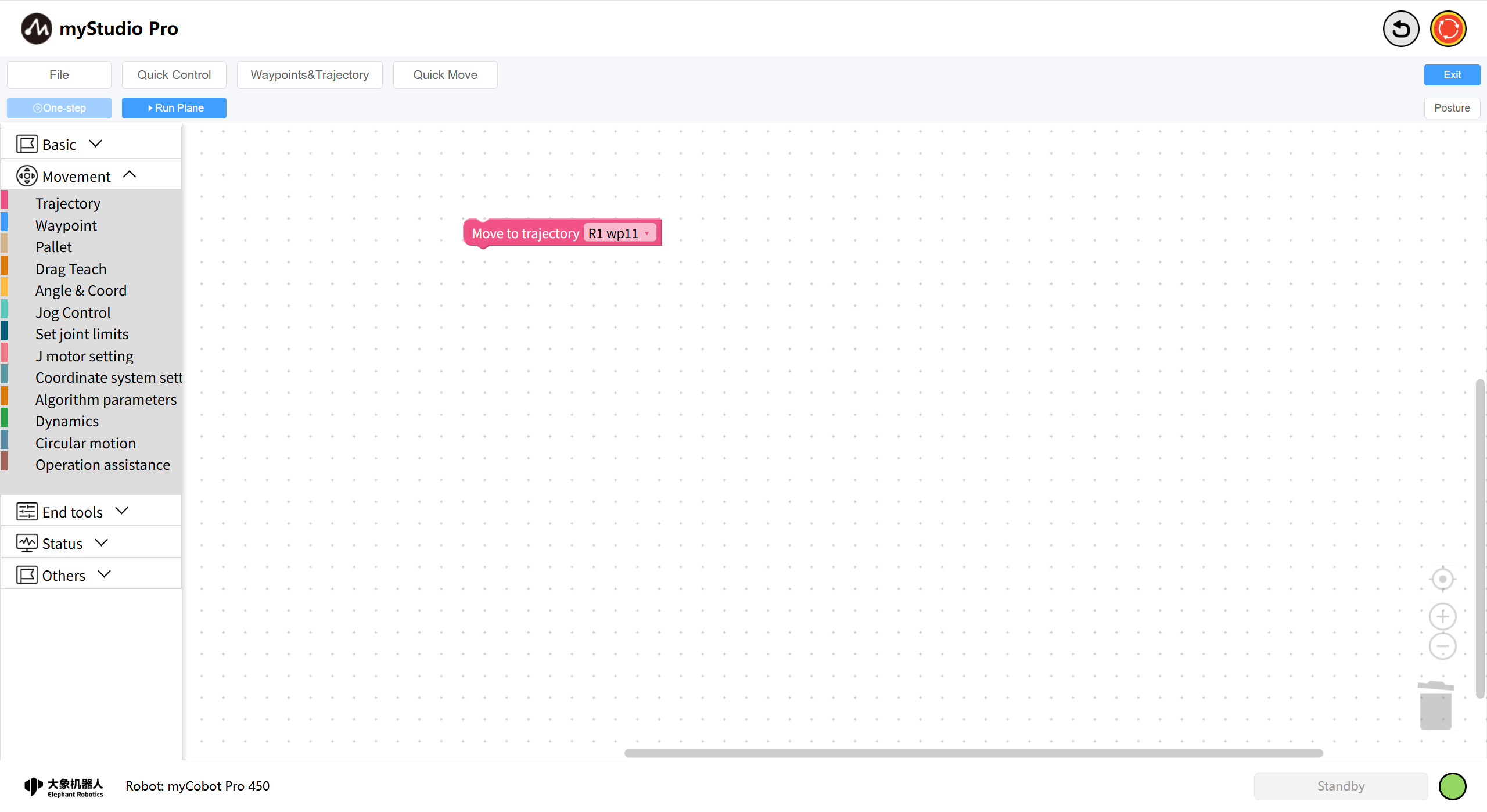Screen dimensions: 1487x812
Task: Click the myStudio Pro logo icon
Action: [36, 28]
